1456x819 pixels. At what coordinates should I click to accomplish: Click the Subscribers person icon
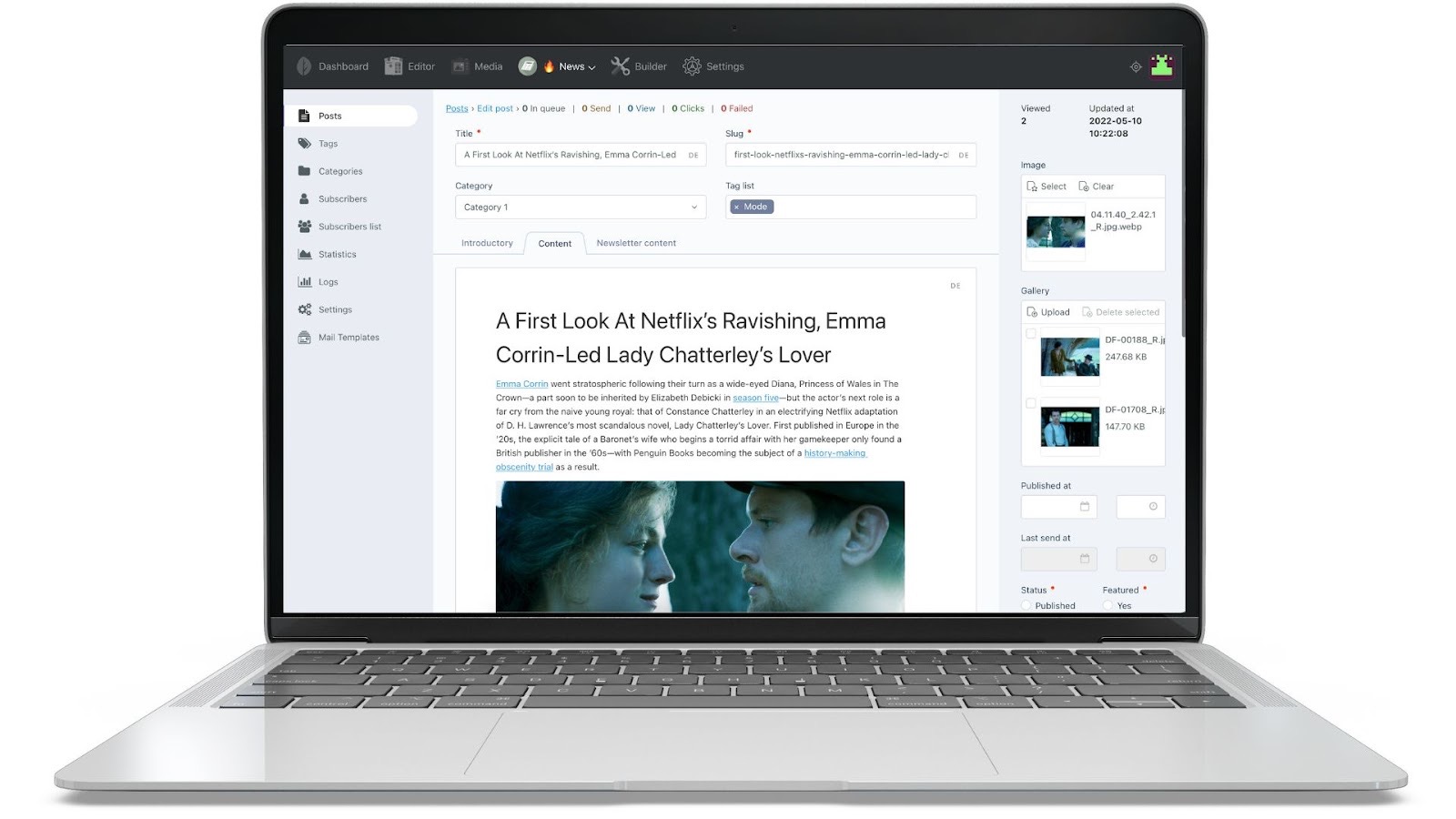(304, 198)
